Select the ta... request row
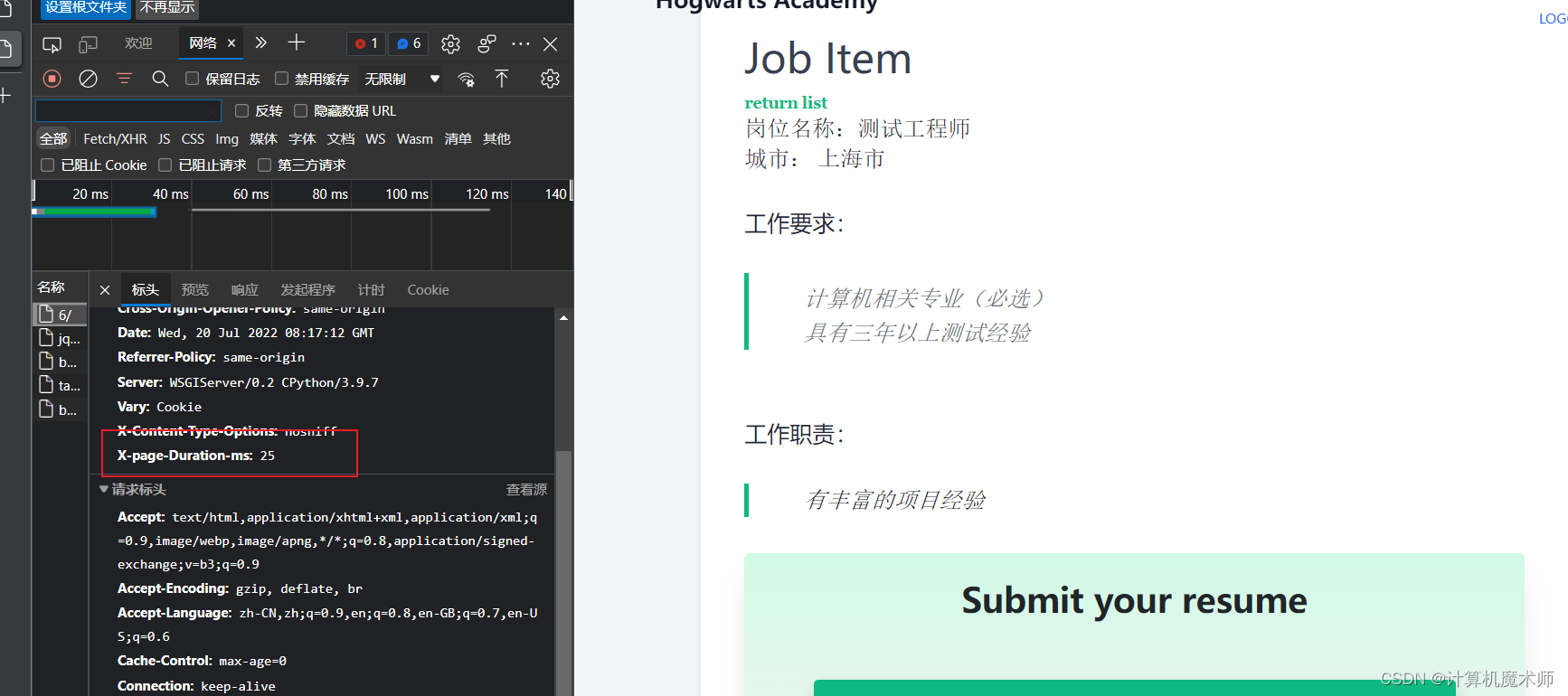 click(x=60, y=385)
